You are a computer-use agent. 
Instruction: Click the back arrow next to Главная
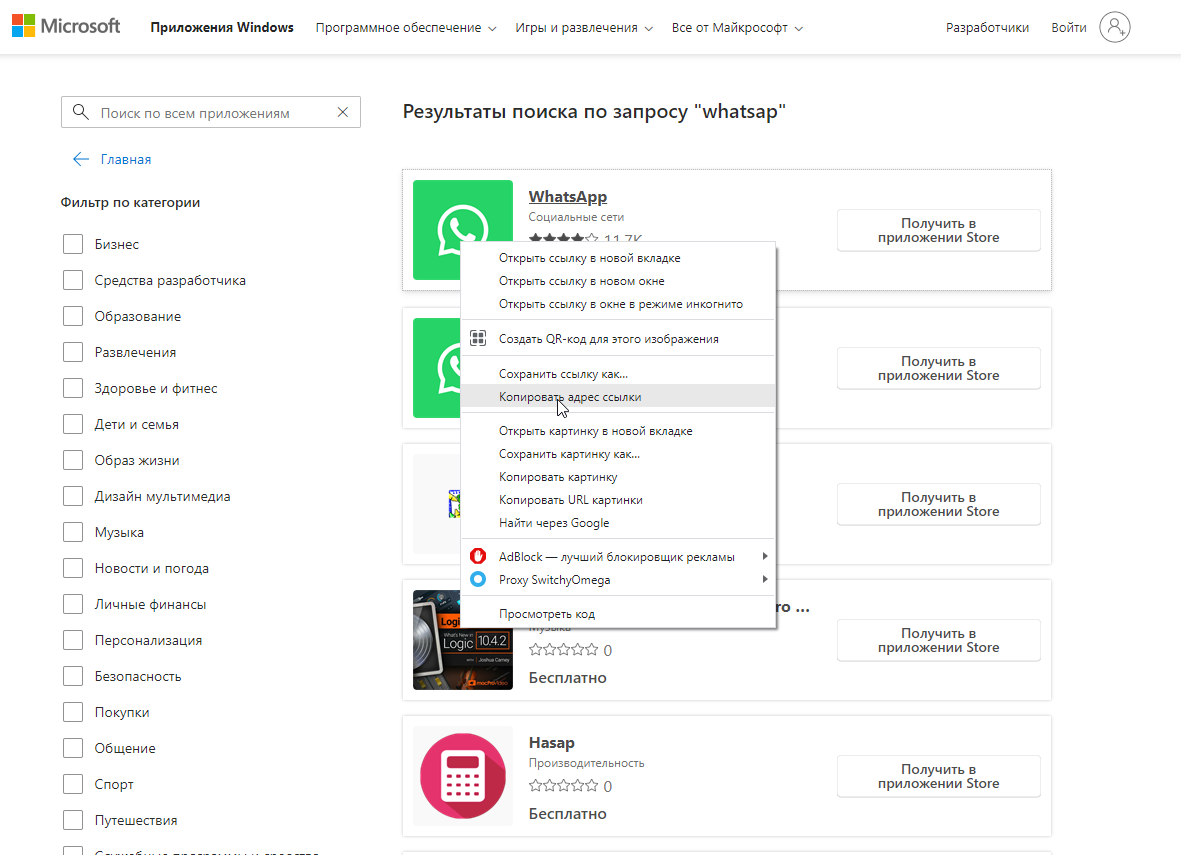(x=81, y=159)
